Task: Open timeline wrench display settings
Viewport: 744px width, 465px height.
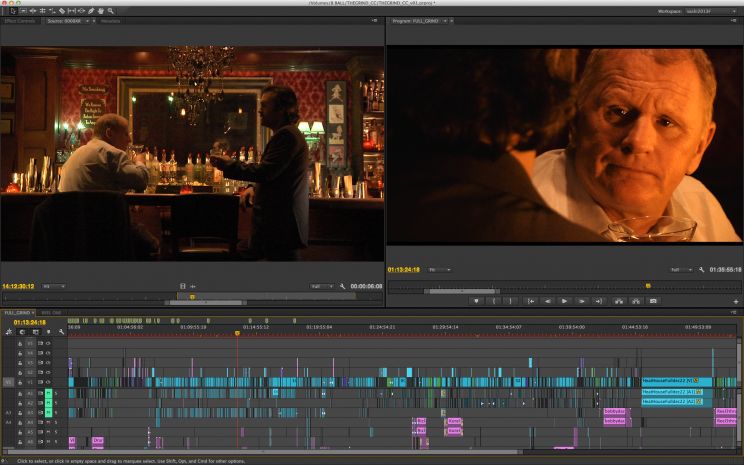Action: (61, 331)
